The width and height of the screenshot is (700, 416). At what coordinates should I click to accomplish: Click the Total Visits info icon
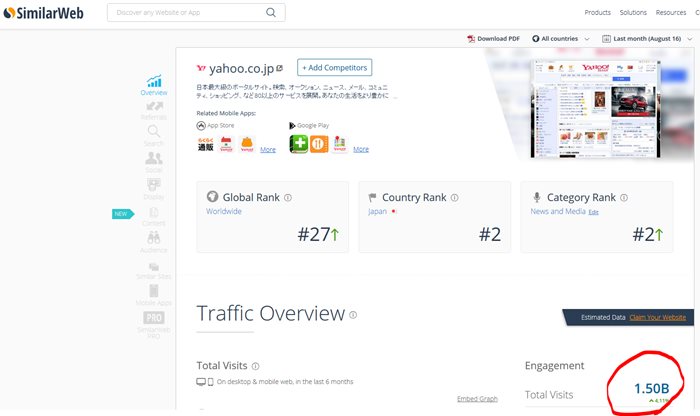(x=255, y=366)
